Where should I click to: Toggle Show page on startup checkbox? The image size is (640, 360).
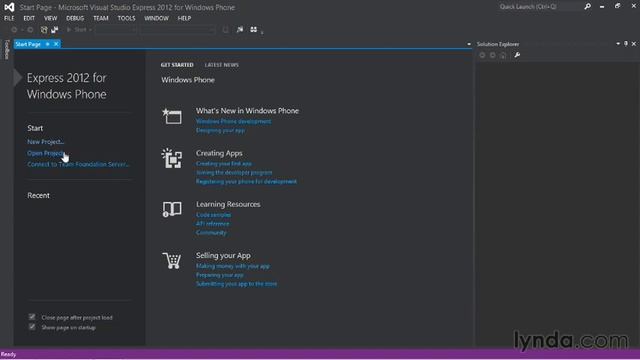click(32, 327)
